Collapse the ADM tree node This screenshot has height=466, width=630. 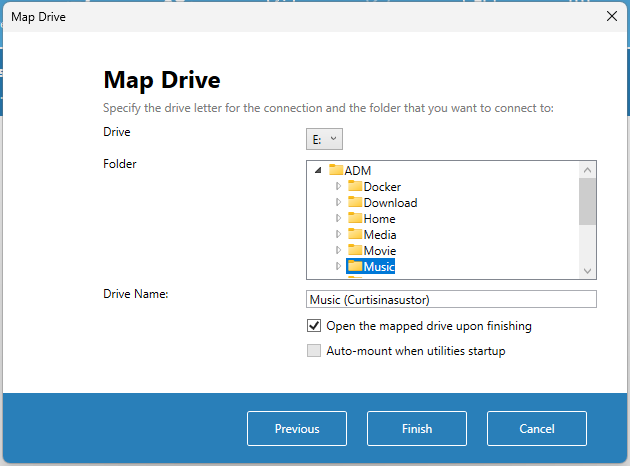pos(318,171)
